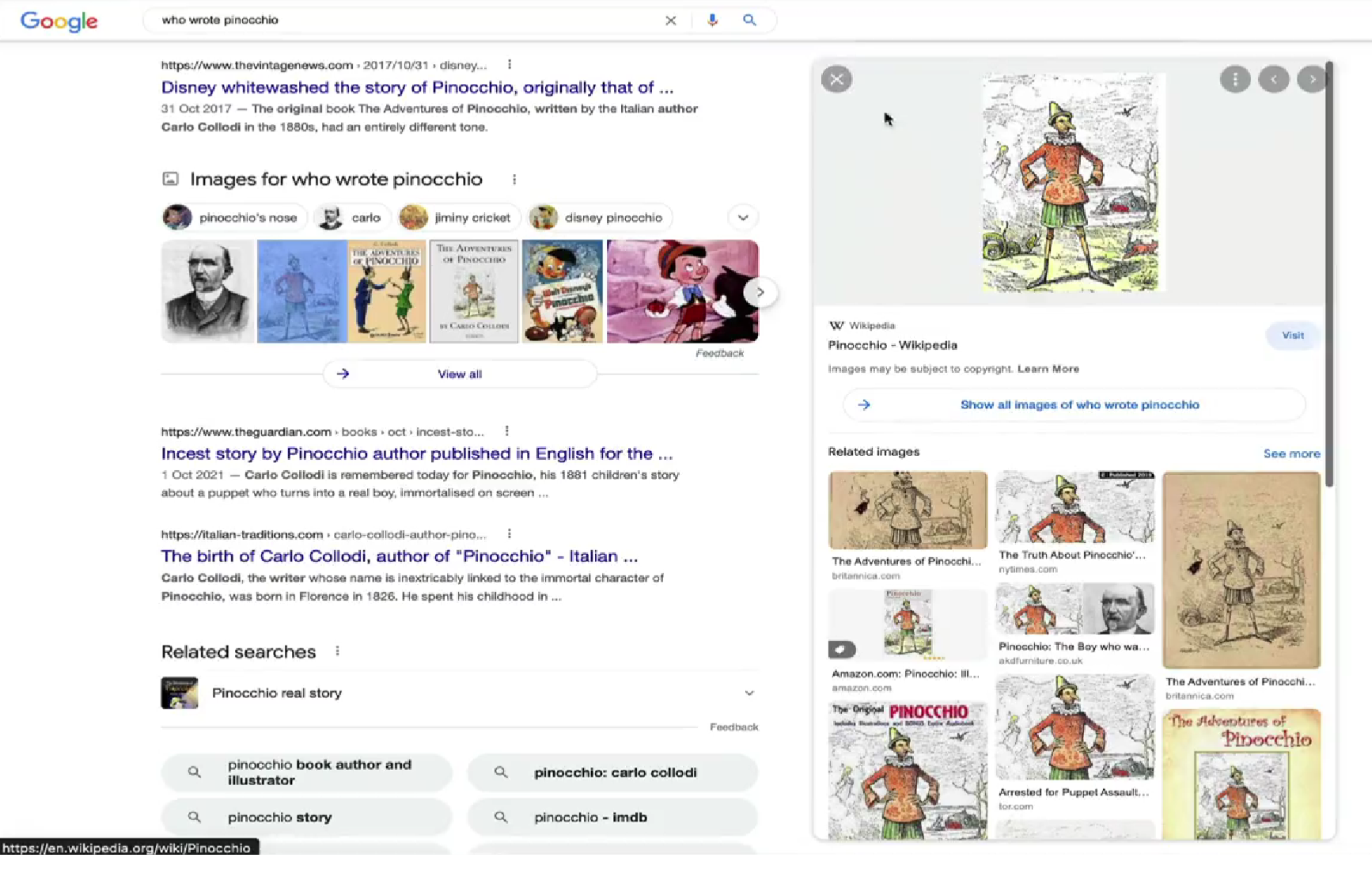This screenshot has width=1372, height=869.
Task: Open the Learn More copyright link
Action: [x=1048, y=369]
